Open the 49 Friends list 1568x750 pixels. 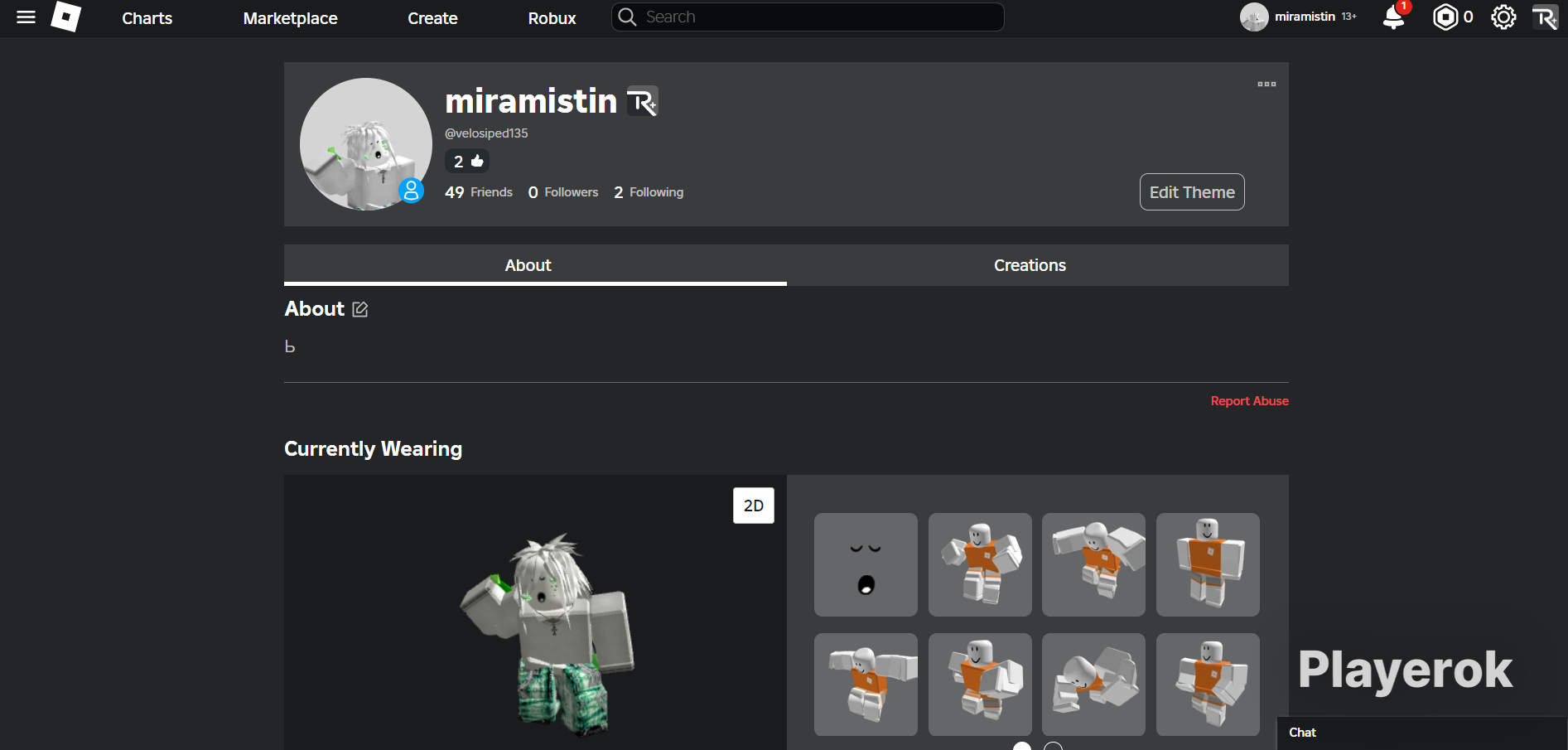479,192
